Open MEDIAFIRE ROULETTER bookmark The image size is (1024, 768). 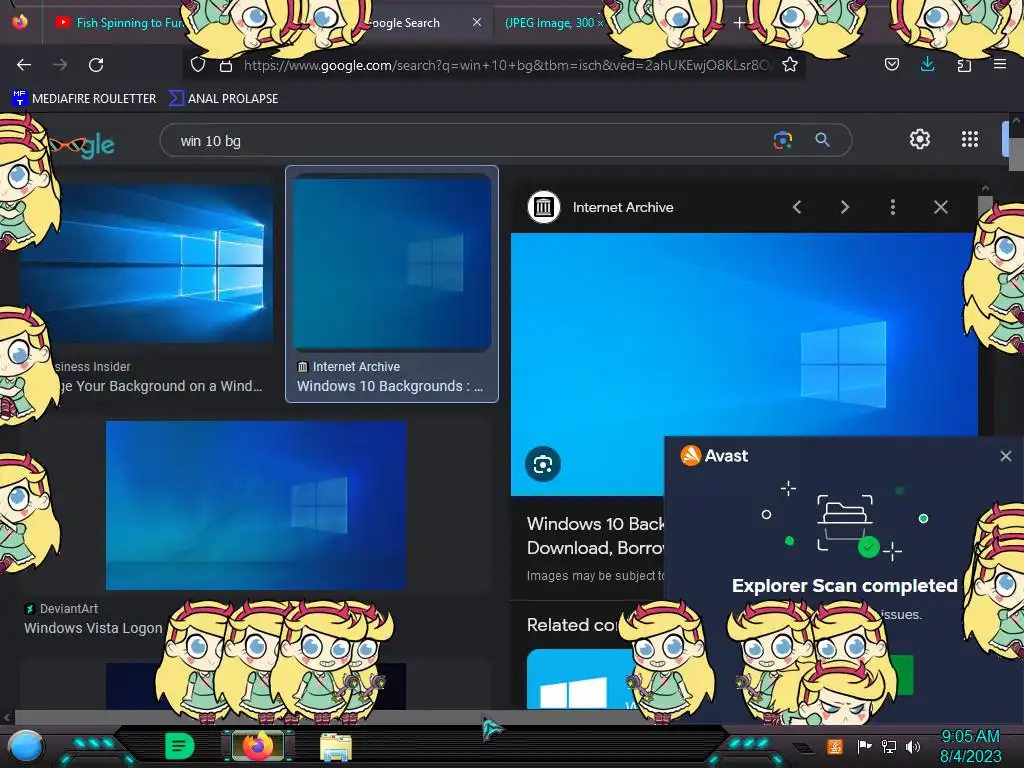(84, 99)
